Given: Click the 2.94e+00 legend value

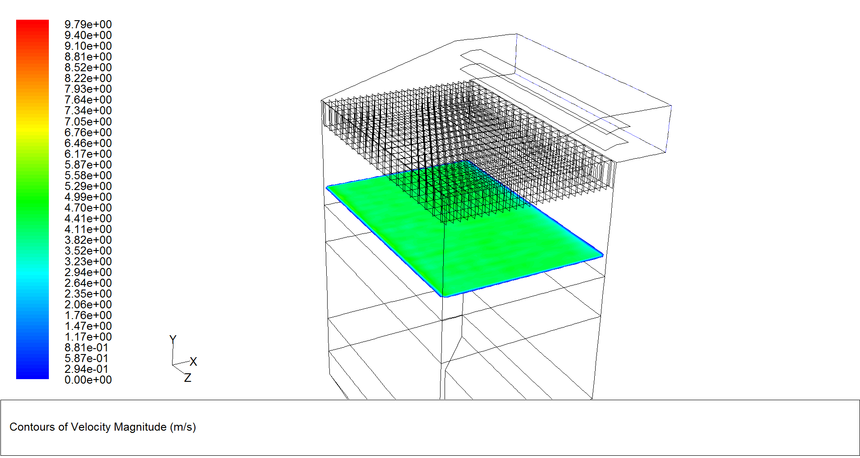Looking at the screenshot, I should (x=88, y=272).
